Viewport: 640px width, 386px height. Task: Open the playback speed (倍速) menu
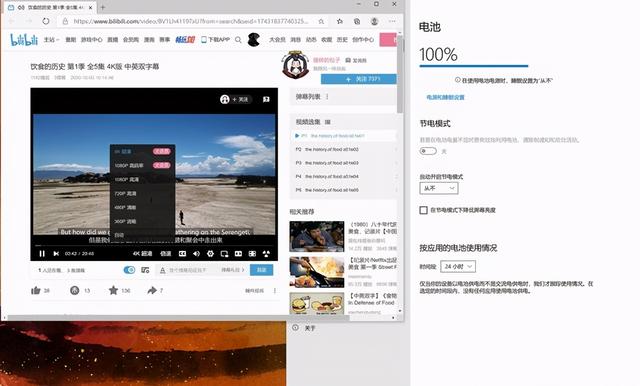click(x=166, y=253)
